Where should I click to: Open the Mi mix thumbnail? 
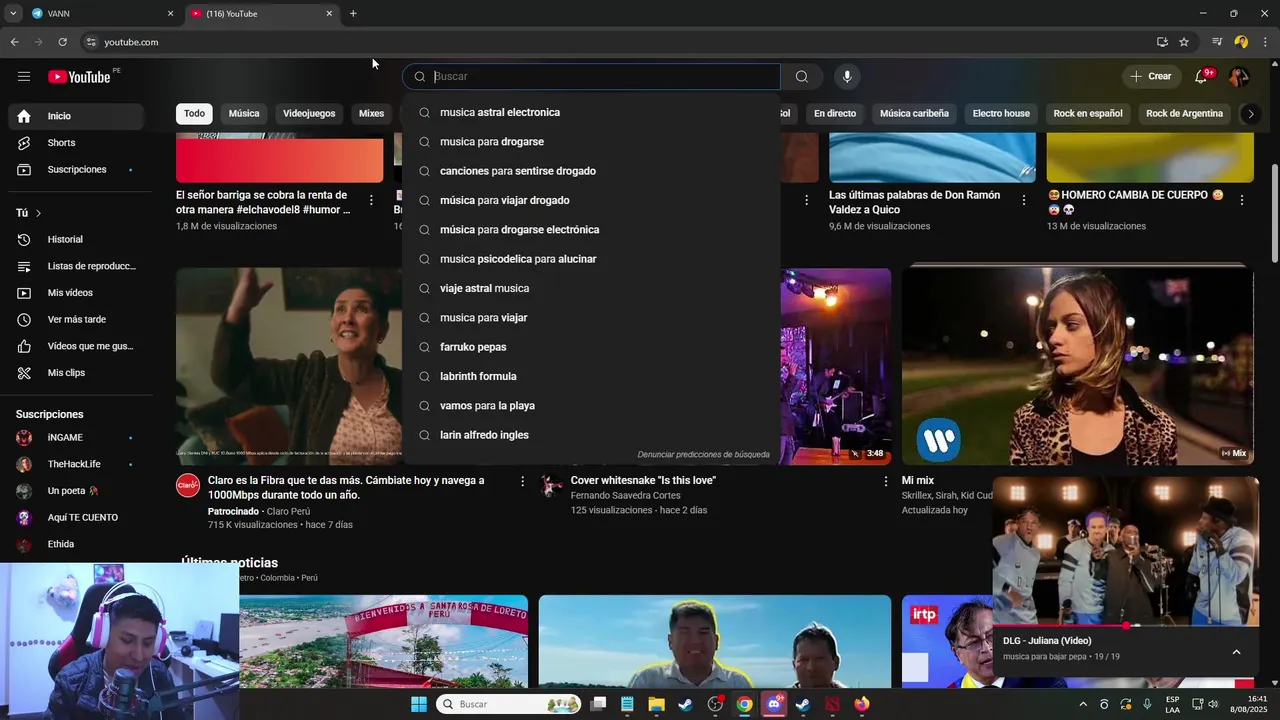pyautogui.click(x=1077, y=365)
